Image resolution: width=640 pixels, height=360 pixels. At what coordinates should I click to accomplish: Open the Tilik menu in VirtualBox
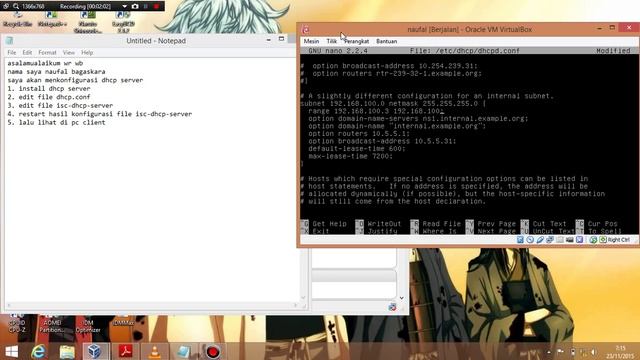point(331,41)
